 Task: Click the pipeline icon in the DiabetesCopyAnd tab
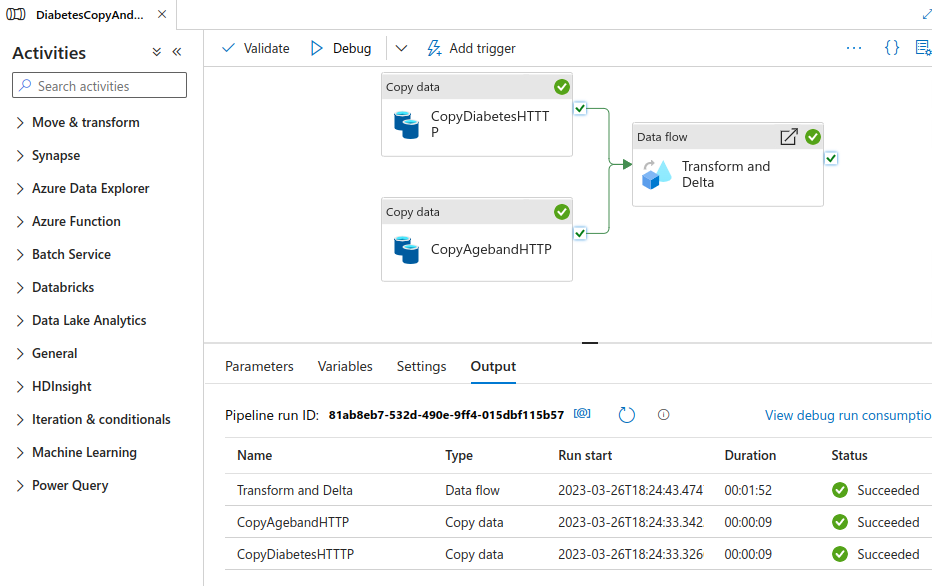pos(15,14)
